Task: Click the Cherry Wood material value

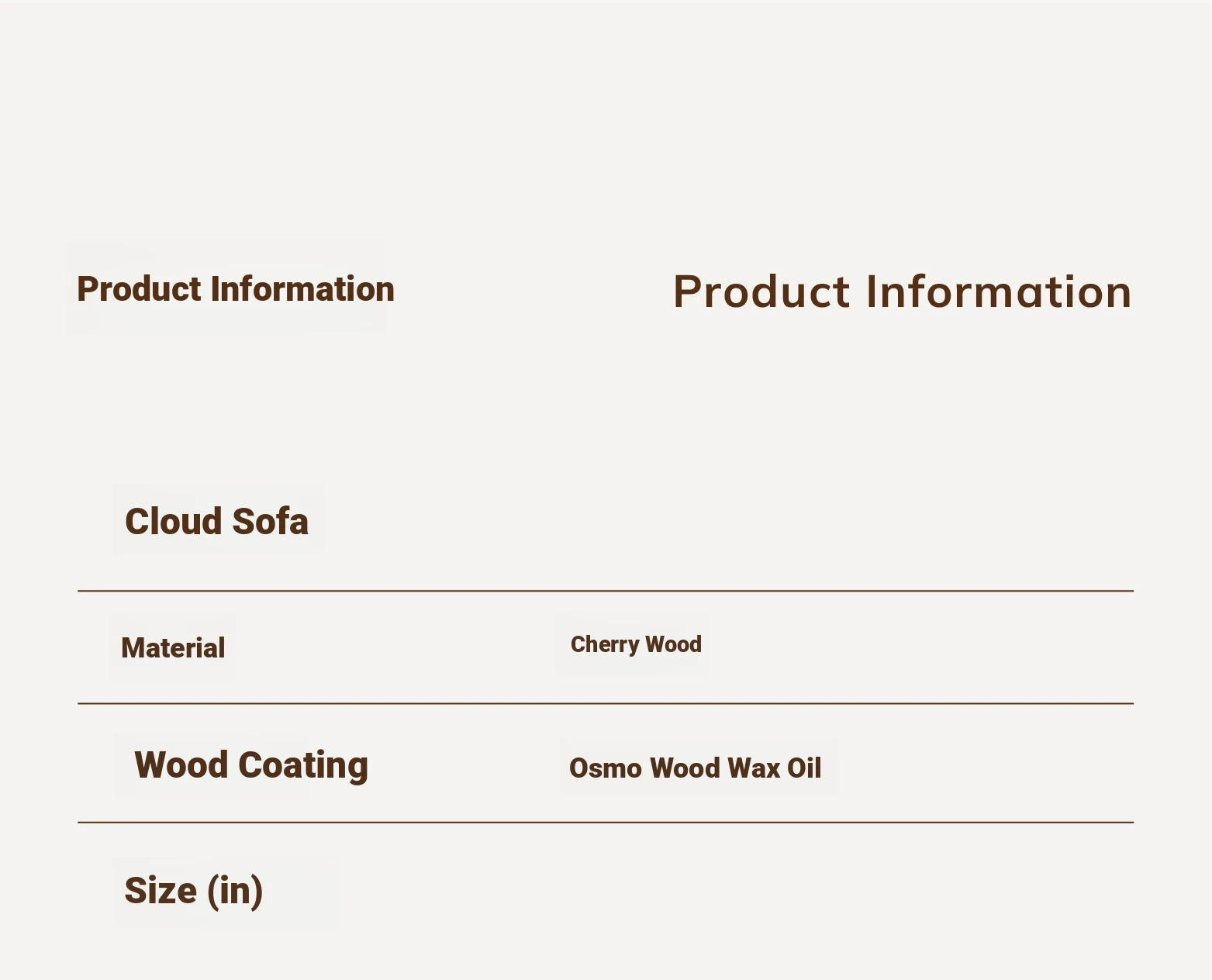Action: pyautogui.click(x=636, y=644)
